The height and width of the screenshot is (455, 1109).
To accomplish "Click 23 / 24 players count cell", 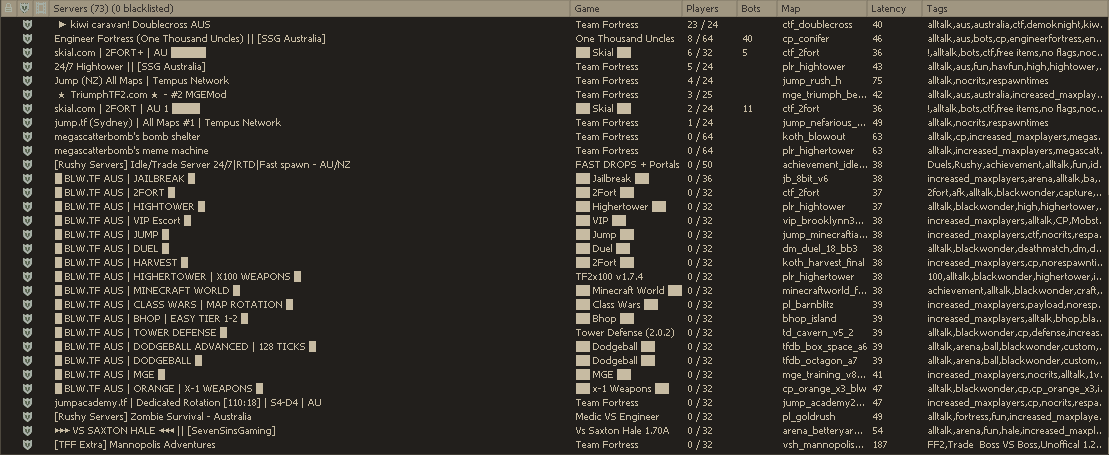I will click(702, 25).
